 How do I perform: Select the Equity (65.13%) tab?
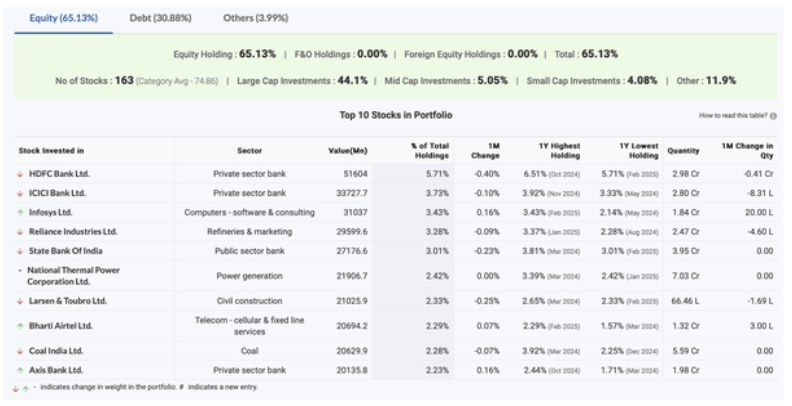click(63, 18)
